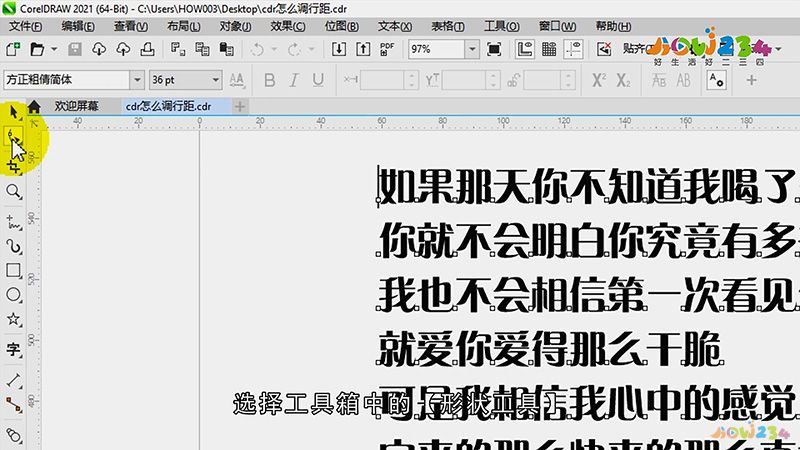Click the Export icon
This screenshot has height=450, width=800.
tap(363, 49)
